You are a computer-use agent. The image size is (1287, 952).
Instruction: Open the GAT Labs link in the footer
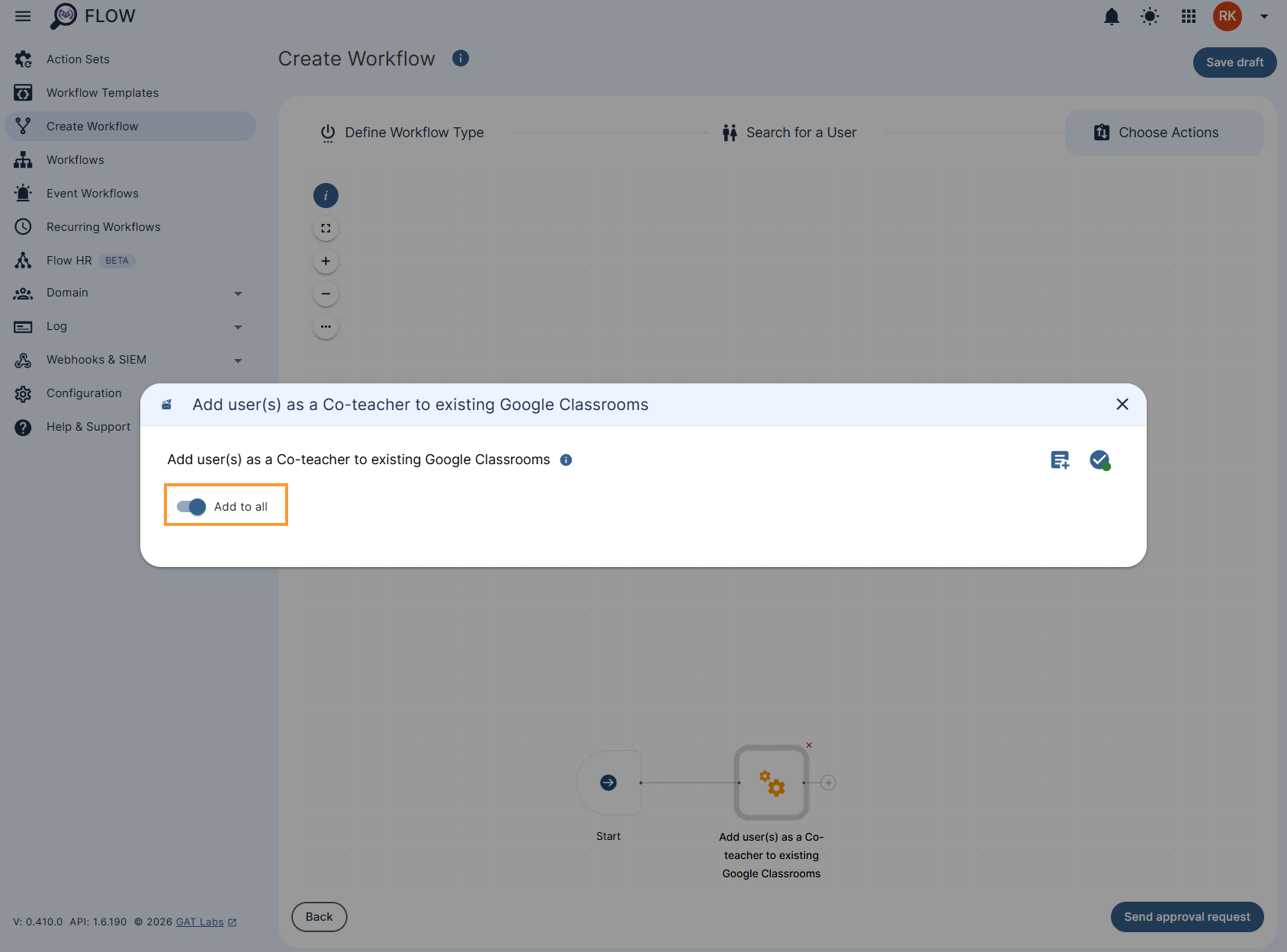pos(200,922)
